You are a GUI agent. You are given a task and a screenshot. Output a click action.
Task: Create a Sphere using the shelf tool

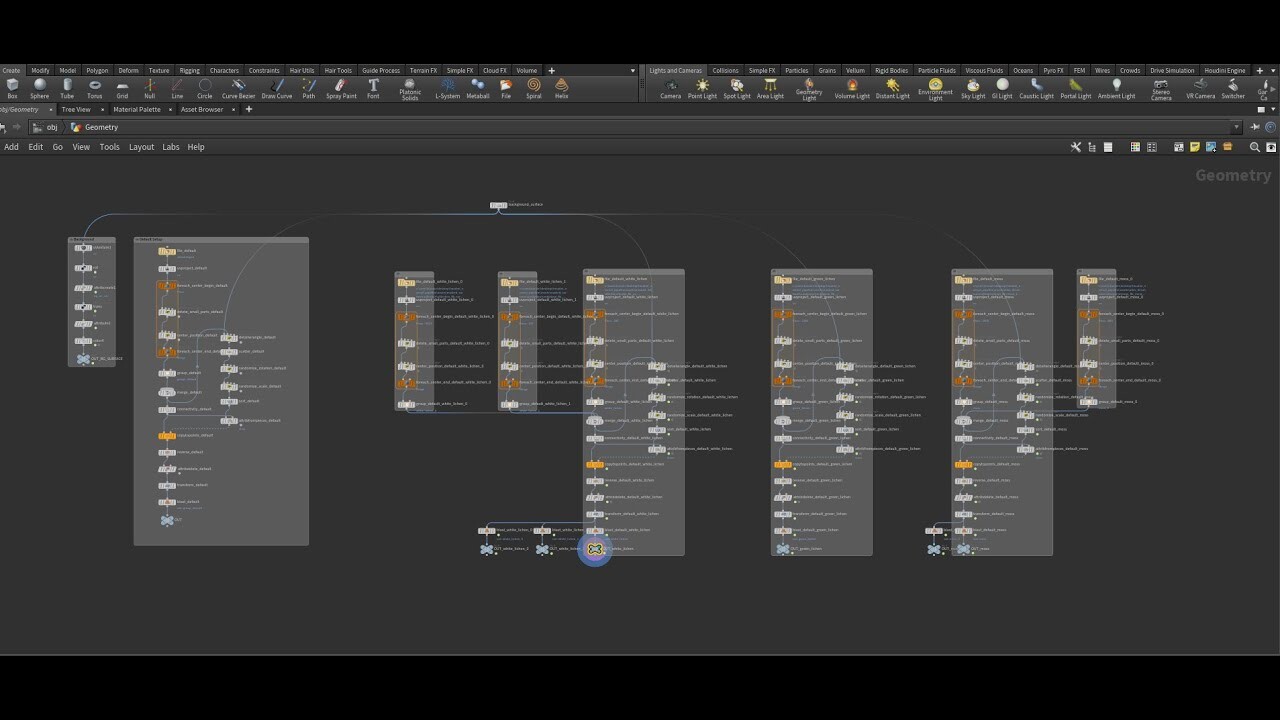pos(40,87)
